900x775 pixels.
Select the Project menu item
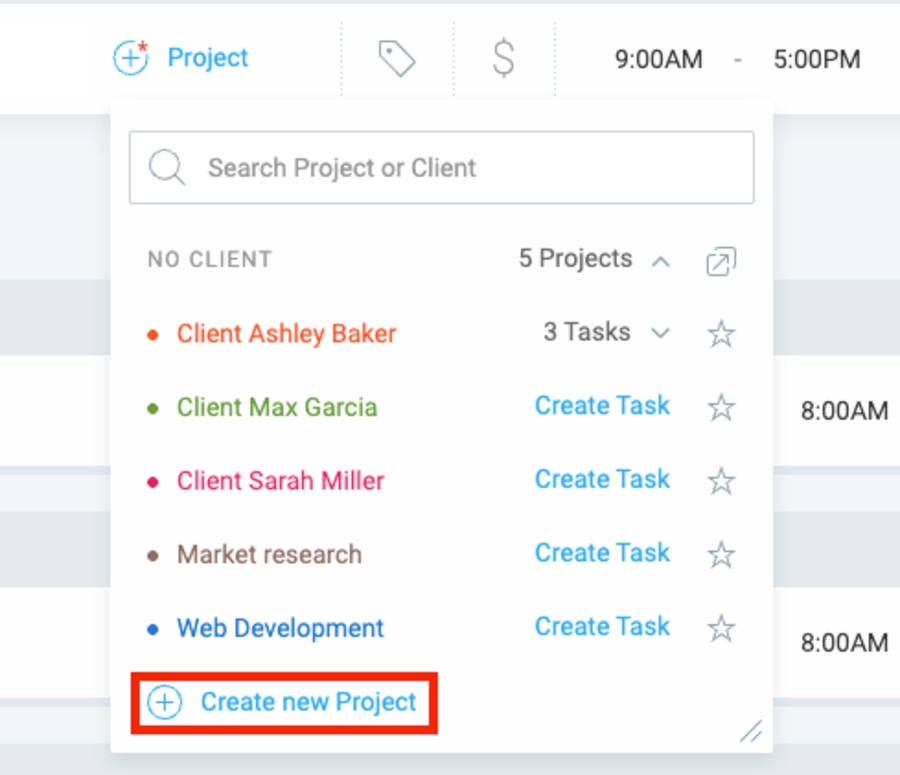click(207, 58)
